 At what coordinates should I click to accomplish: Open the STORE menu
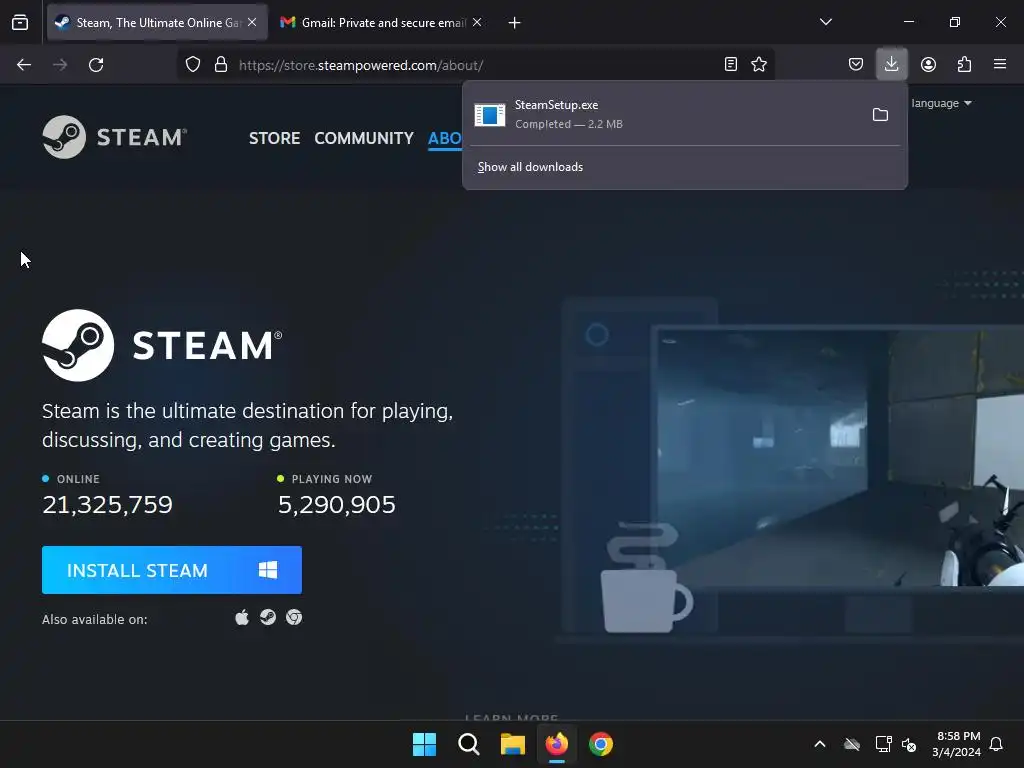coord(274,138)
